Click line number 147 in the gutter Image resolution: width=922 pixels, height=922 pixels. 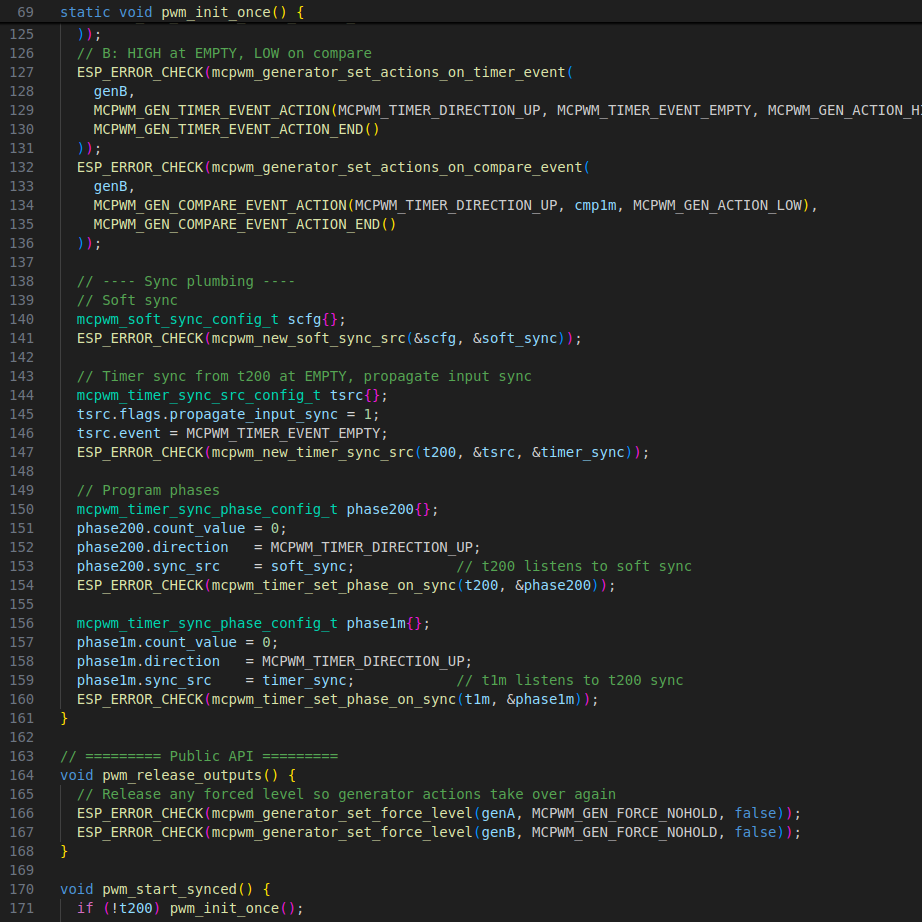point(22,452)
